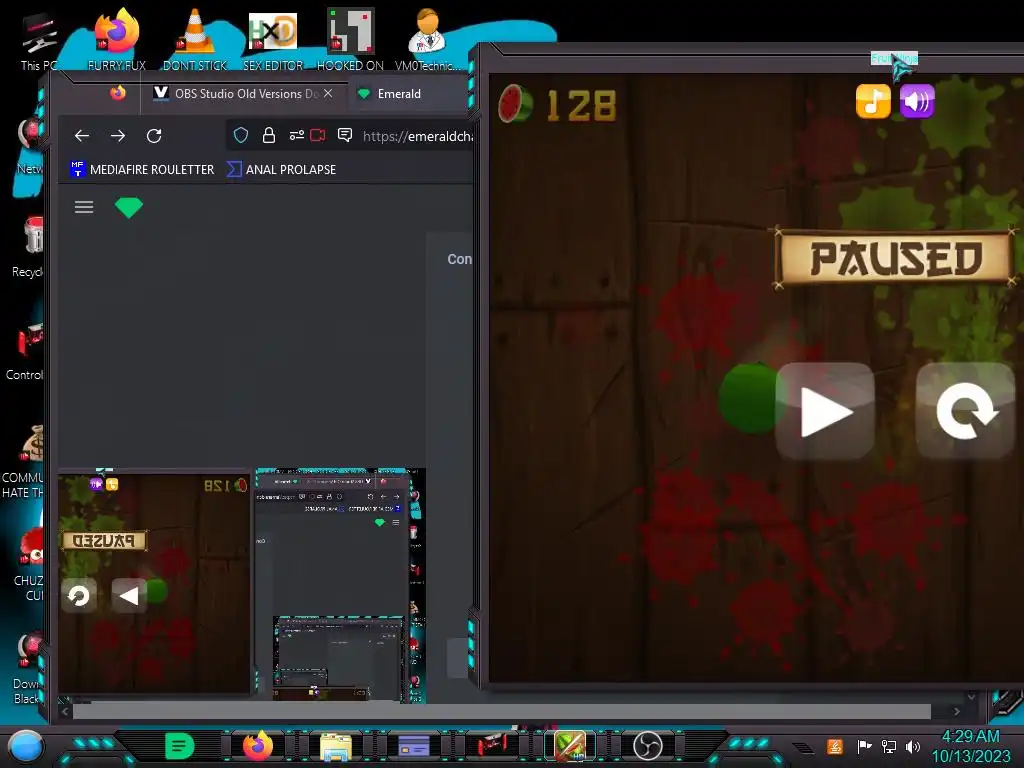Open the Emerald hamburger menu
Viewport: 1024px width, 768px height.
[x=84, y=207]
